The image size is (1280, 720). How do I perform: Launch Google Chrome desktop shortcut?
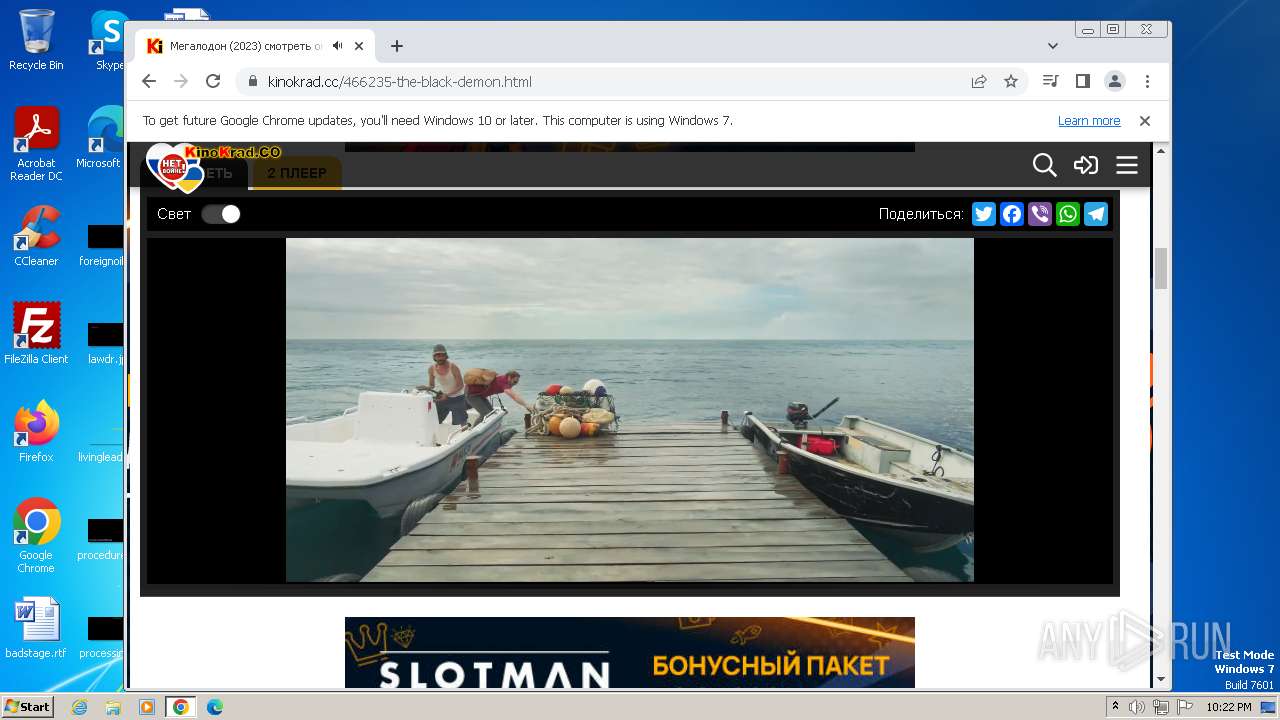click(x=36, y=536)
